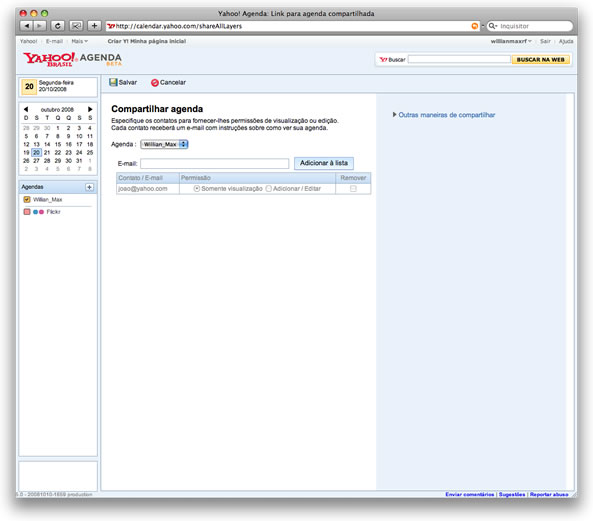The width and height of the screenshot is (593, 521).
Task: Click the Cancelar text button
Action: 173,82
